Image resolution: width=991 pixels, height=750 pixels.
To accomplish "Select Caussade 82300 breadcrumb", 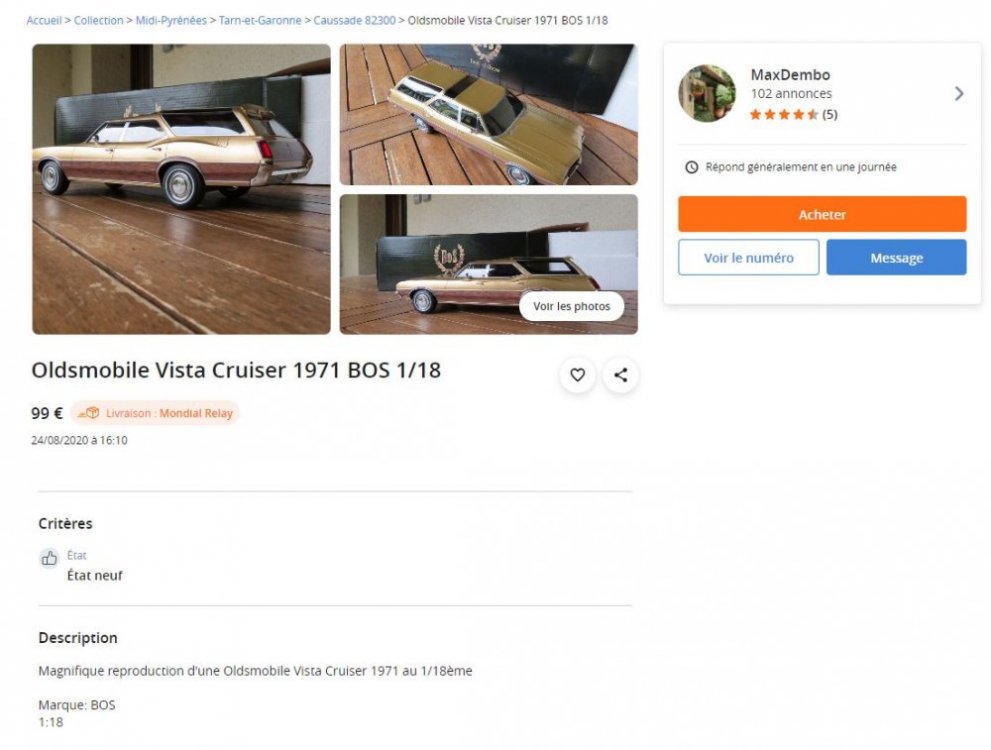I will tap(354, 20).
